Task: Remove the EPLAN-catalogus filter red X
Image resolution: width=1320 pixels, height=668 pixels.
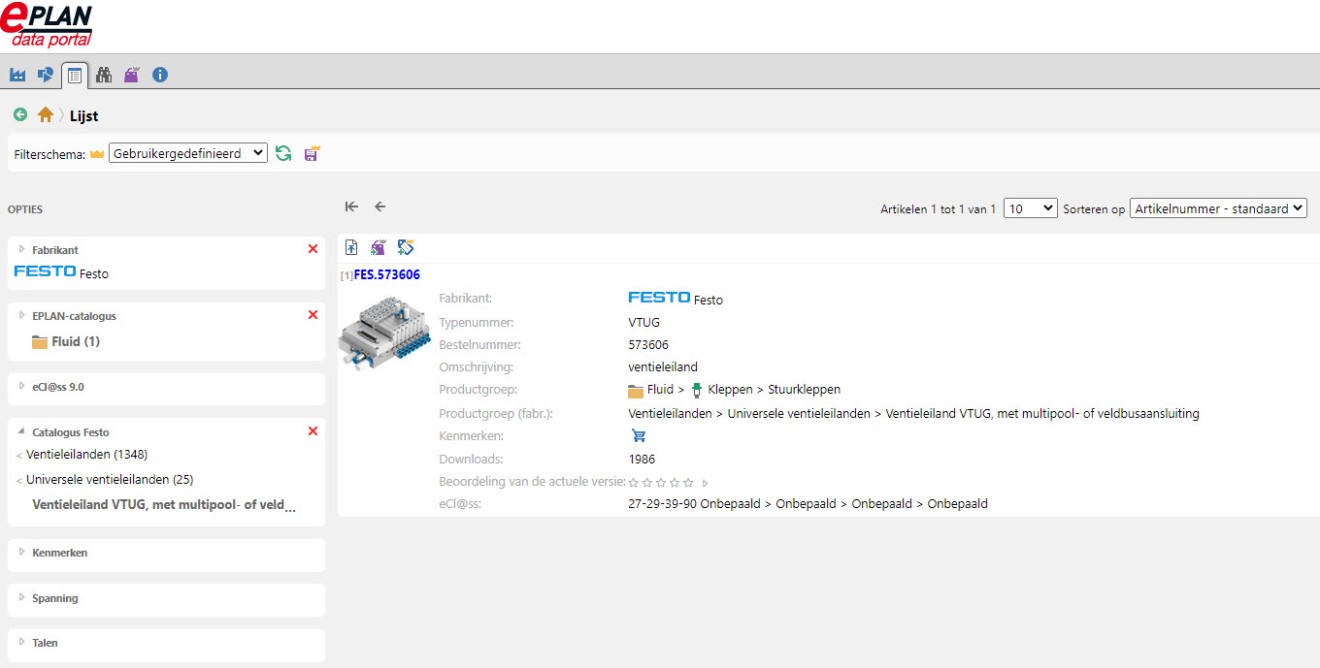Action: (x=313, y=315)
